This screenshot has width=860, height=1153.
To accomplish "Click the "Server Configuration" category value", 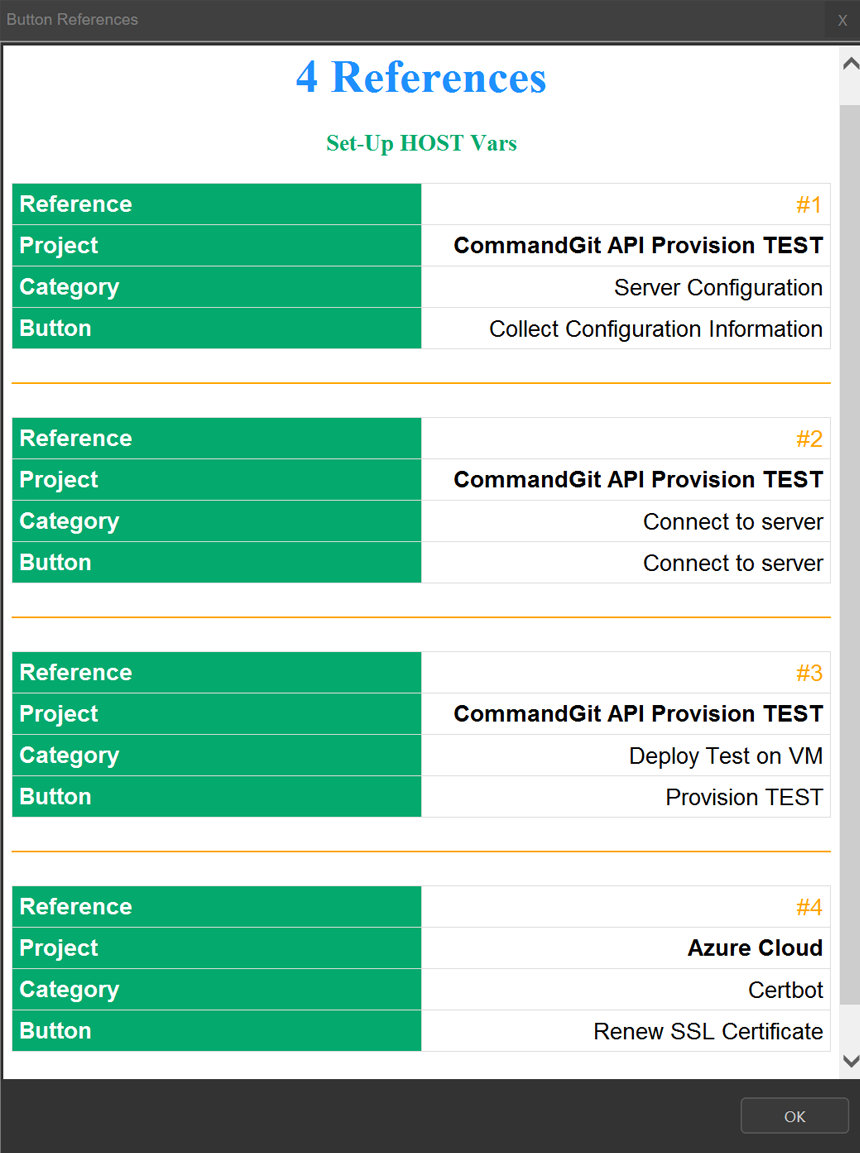I will [x=718, y=288].
